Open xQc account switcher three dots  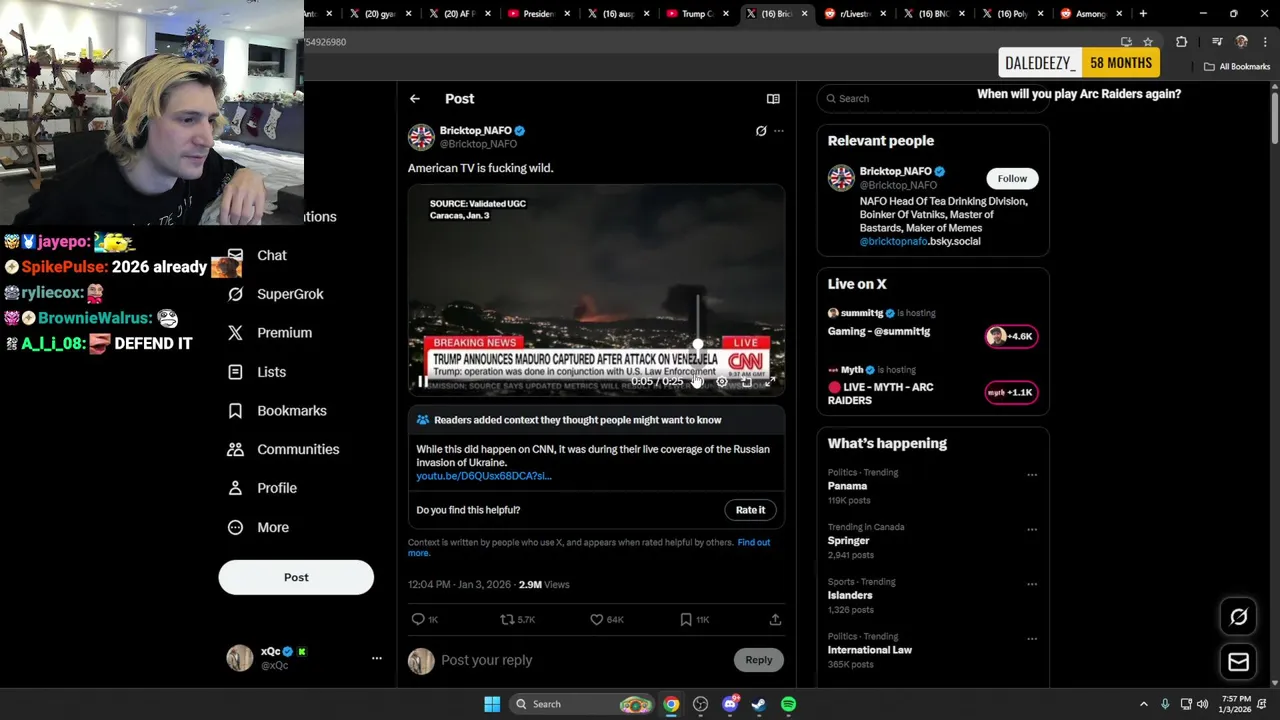pyautogui.click(x=377, y=658)
